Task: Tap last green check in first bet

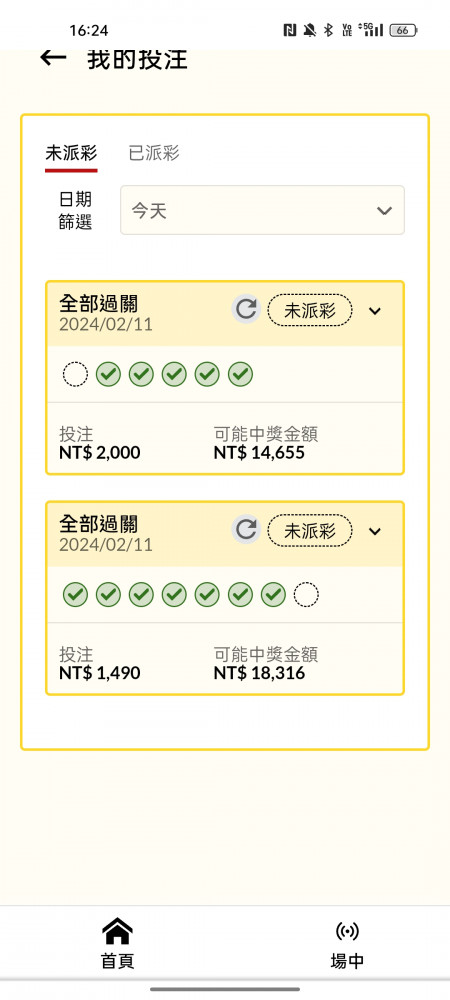Action: (x=240, y=374)
